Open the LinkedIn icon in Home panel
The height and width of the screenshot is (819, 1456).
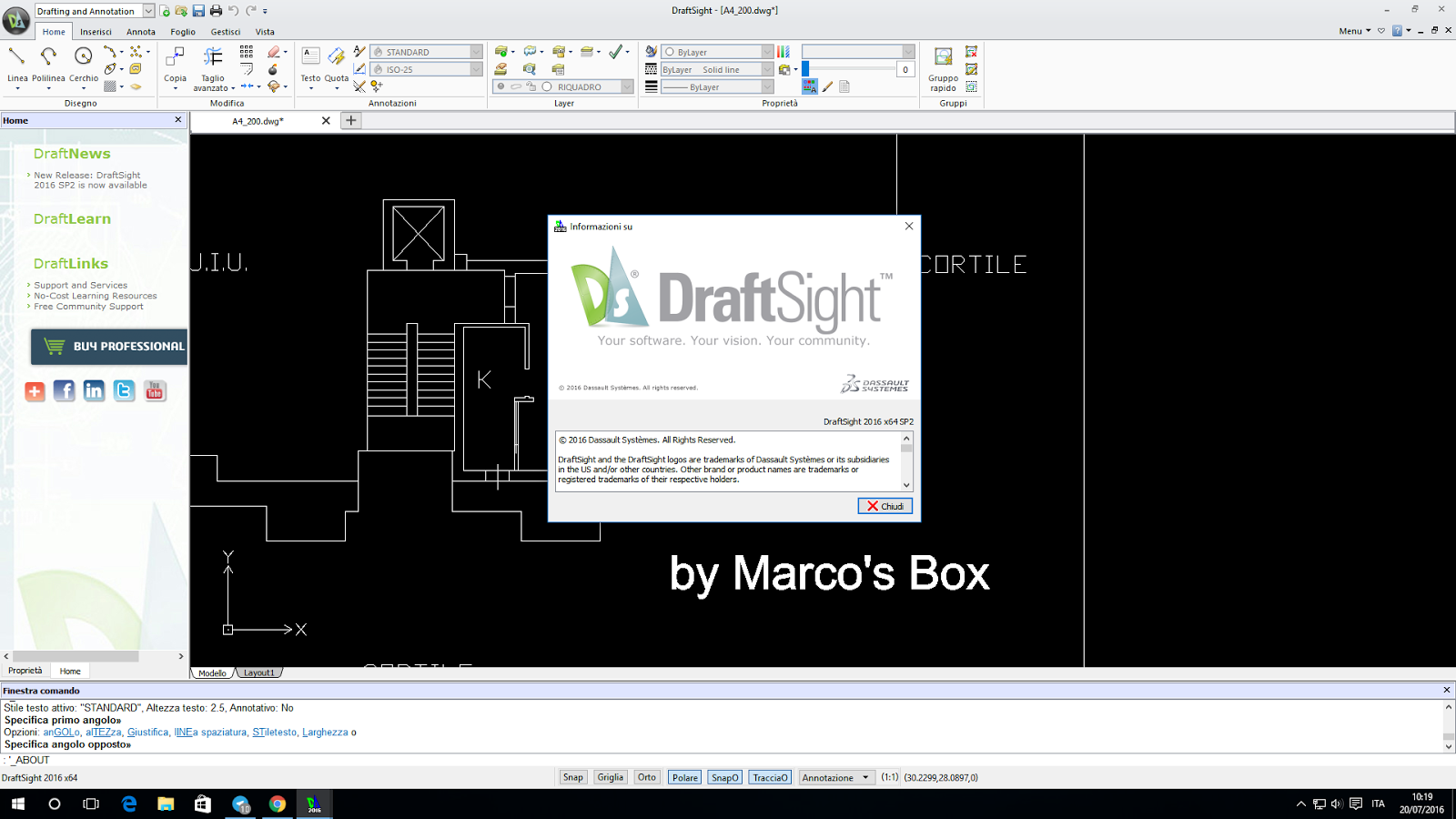[94, 391]
